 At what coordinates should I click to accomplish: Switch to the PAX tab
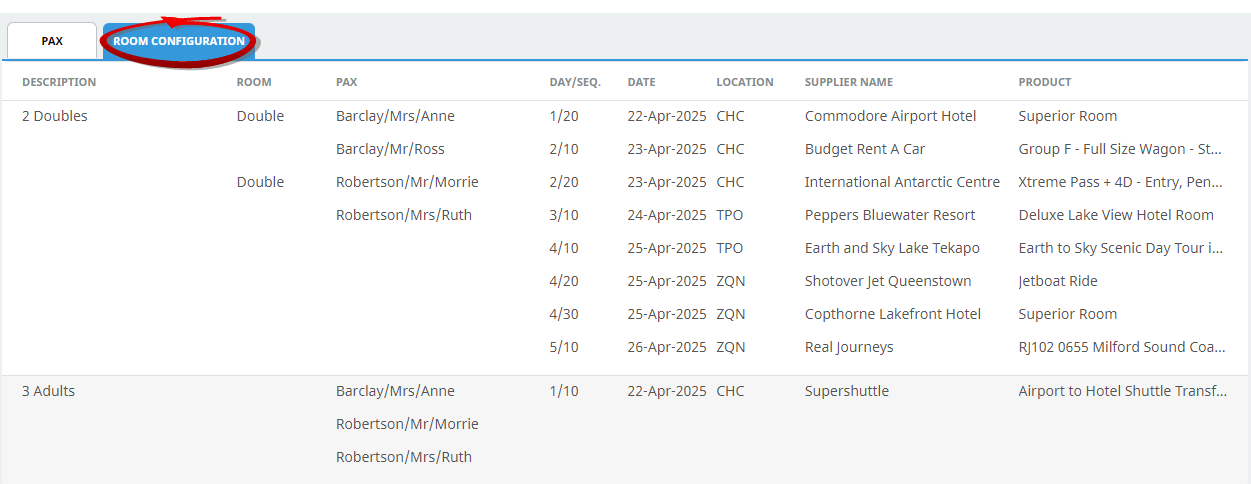point(52,41)
